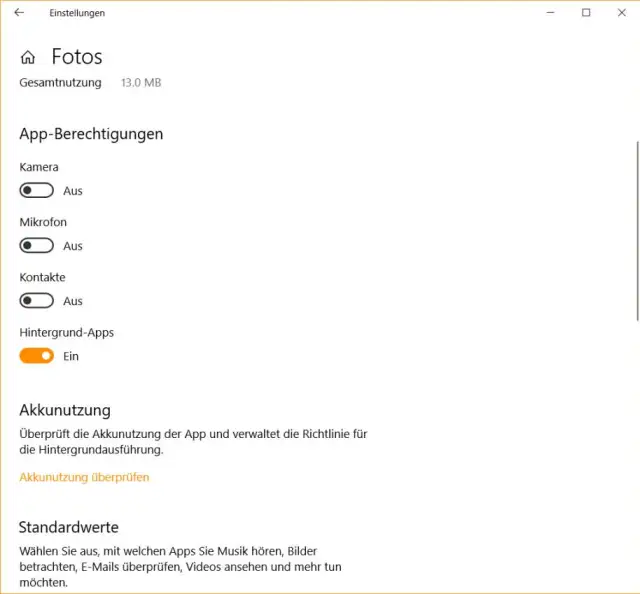Click the Fotos page title
The width and height of the screenshot is (640, 594).
(x=77, y=57)
